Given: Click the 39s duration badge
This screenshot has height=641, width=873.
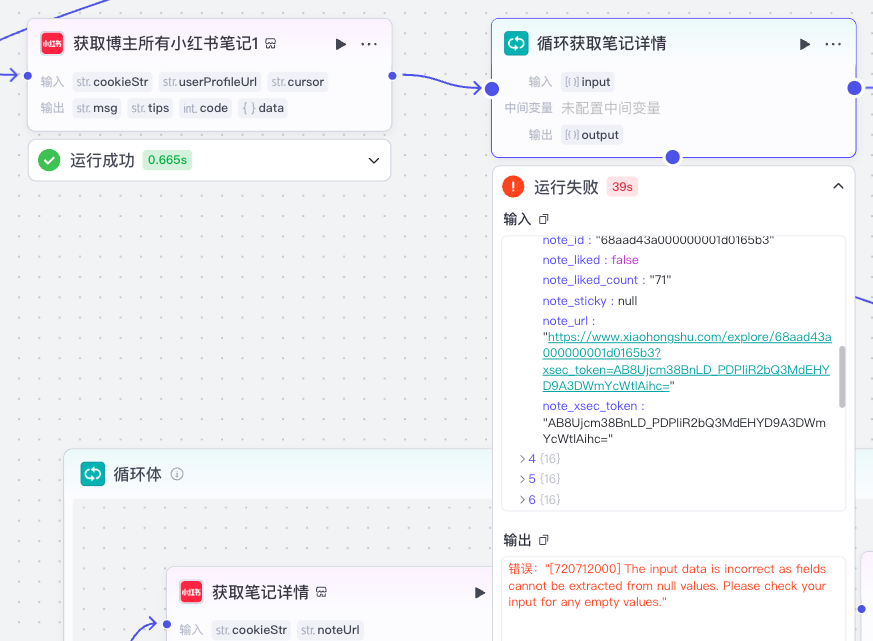Looking at the screenshot, I should click(622, 187).
